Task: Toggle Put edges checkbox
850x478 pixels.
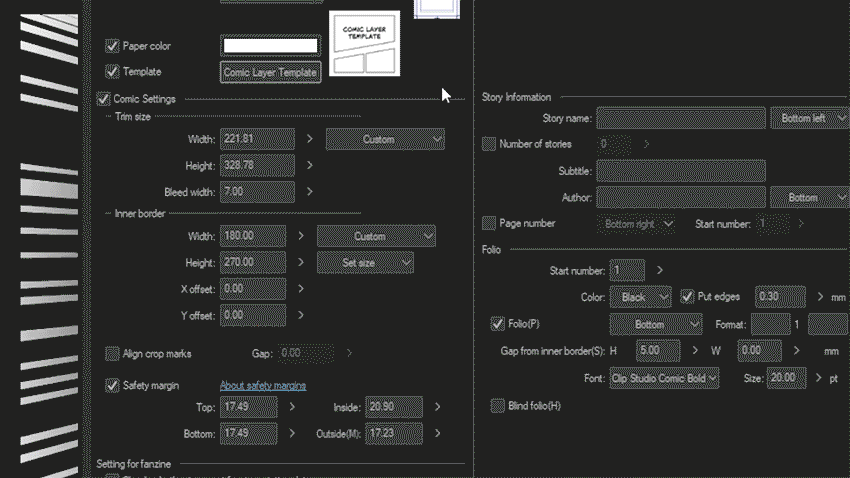Action: point(687,296)
